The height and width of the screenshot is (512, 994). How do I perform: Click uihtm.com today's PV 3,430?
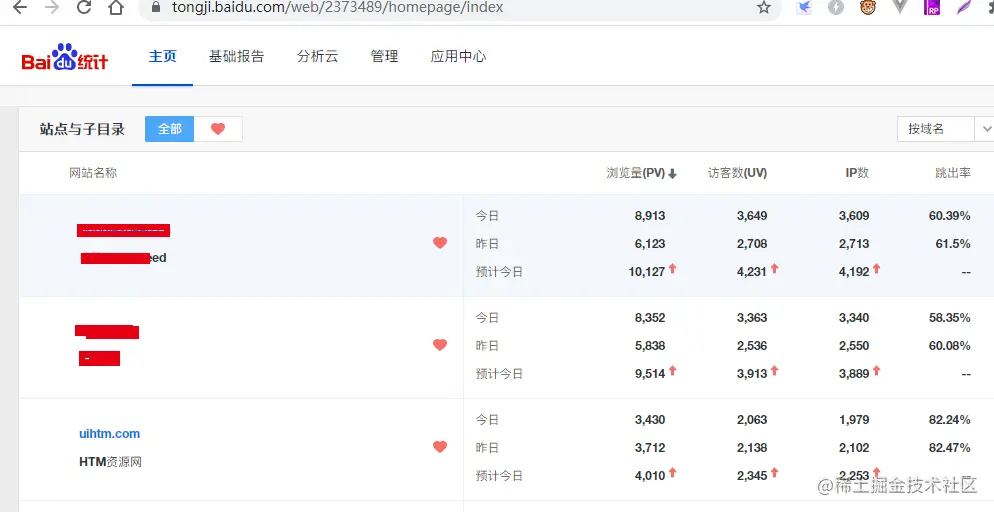(650, 419)
